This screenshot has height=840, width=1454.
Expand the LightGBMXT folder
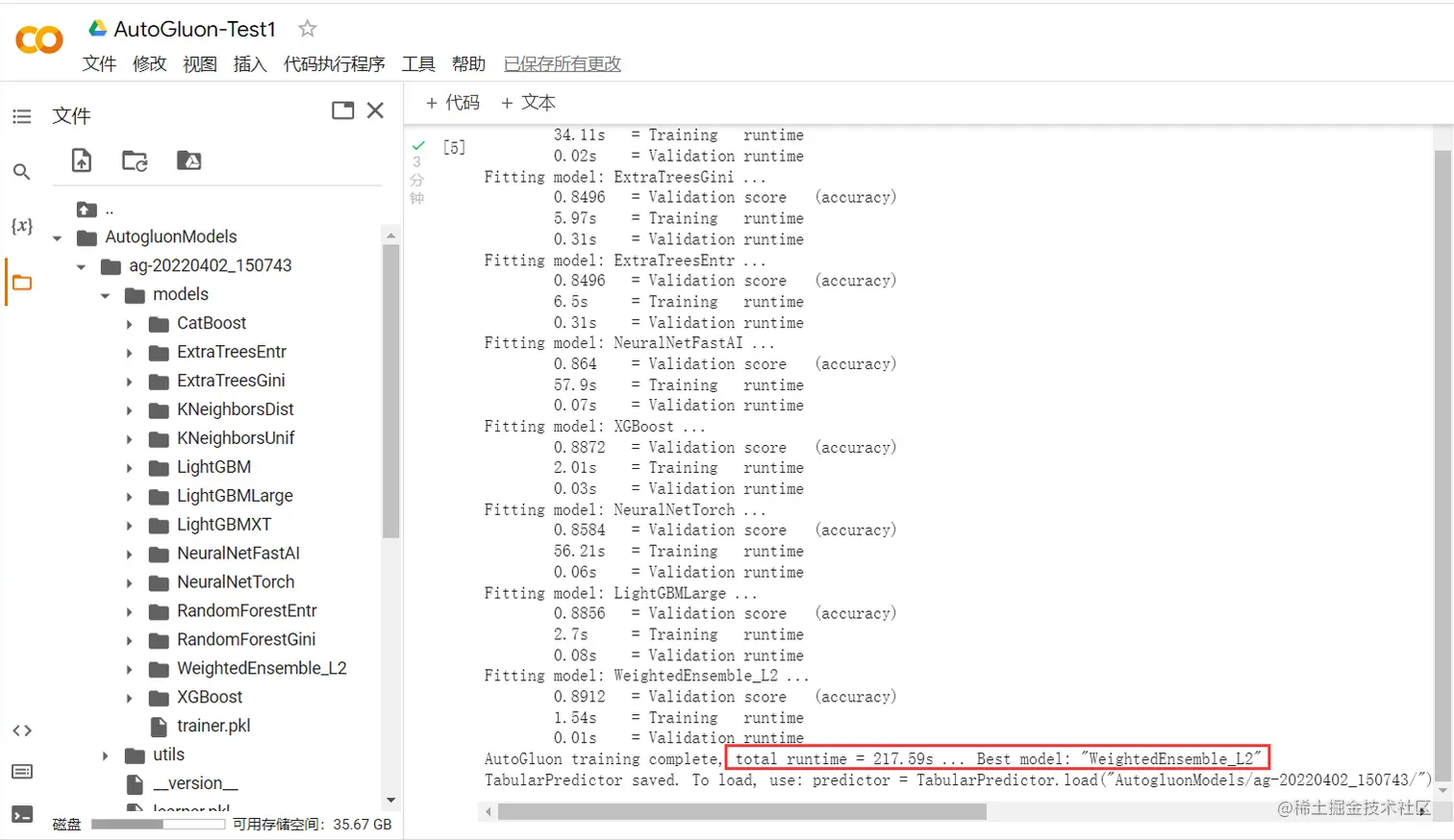[129, 526]
